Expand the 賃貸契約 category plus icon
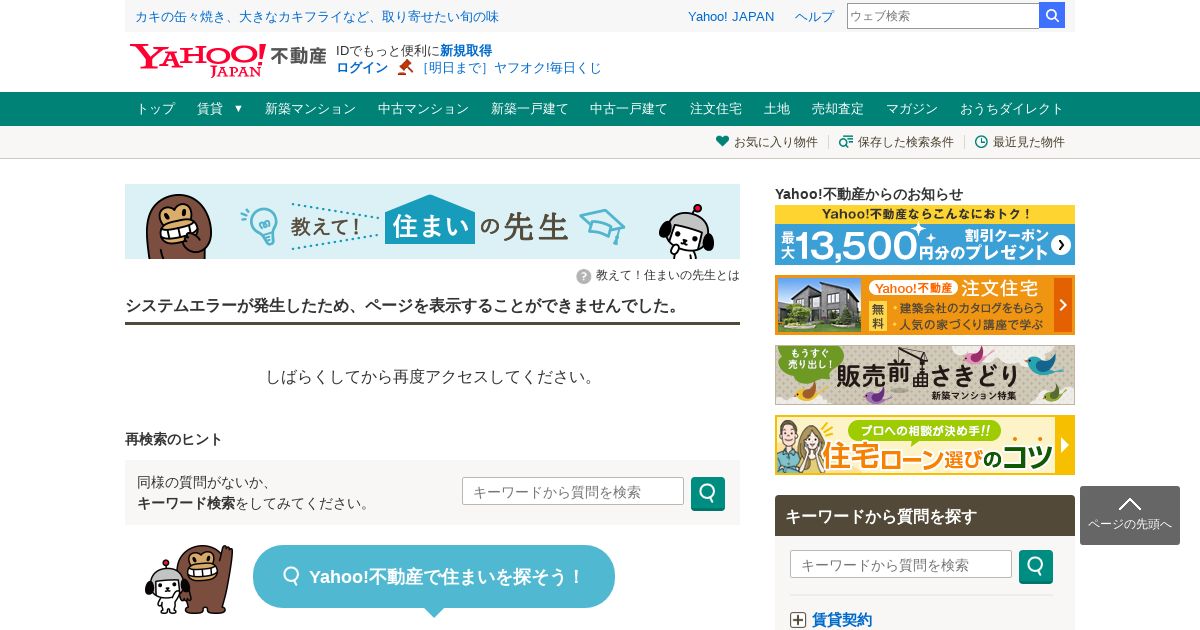Viewport: 1200px width, 630px height. [x=798, y=620]
